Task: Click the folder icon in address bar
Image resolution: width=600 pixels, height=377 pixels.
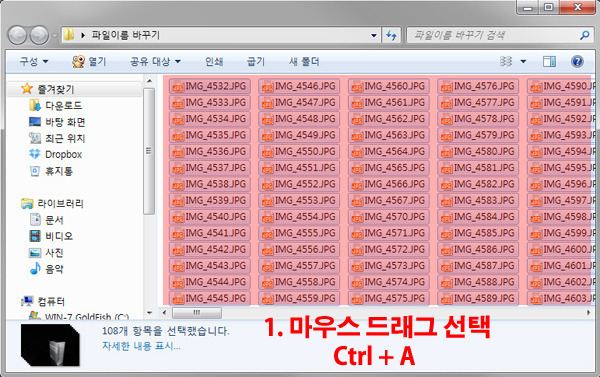Action: pyautogui.click(x=68, y=35)
